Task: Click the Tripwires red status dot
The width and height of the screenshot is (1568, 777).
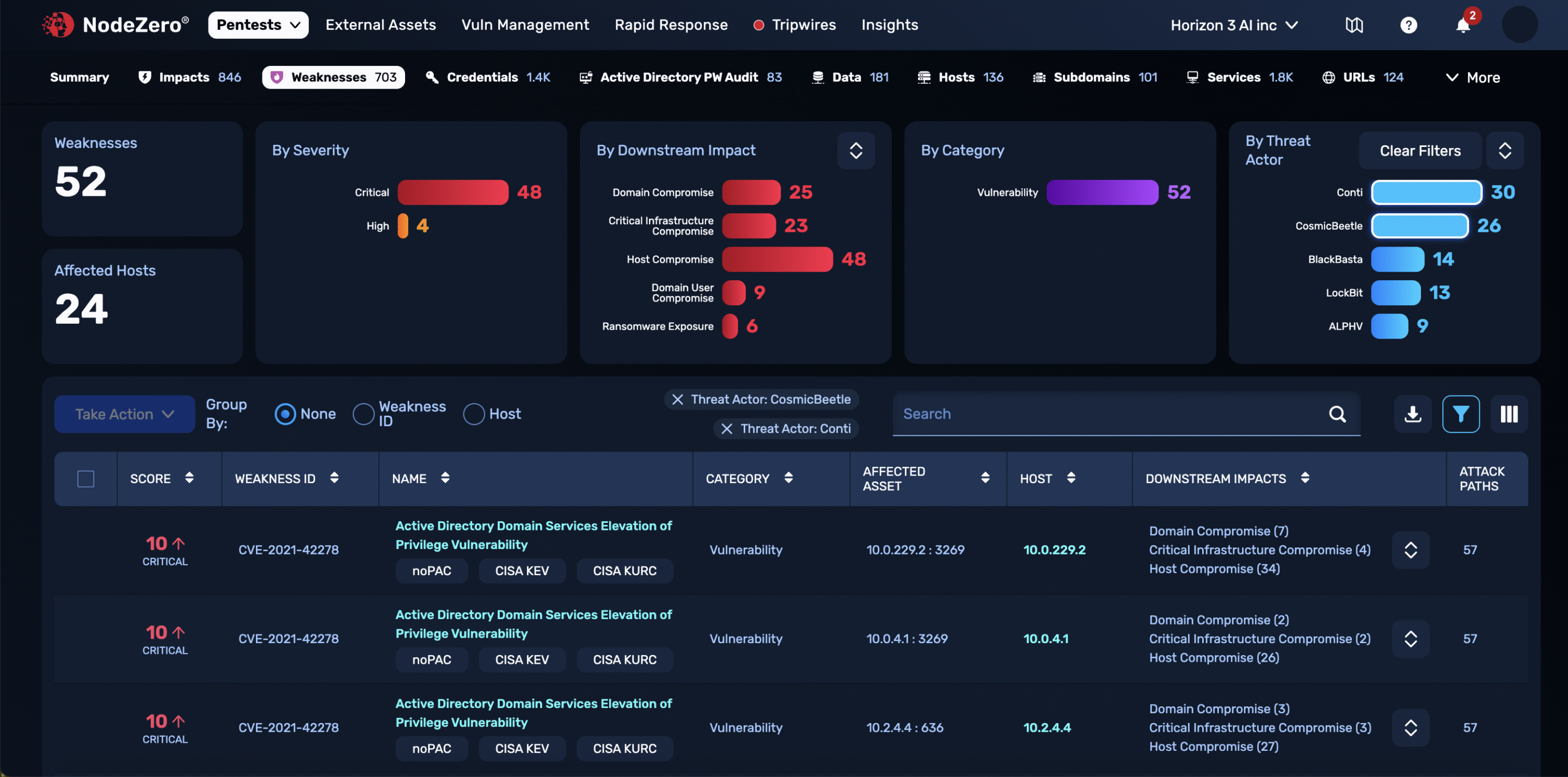Action: [x=758, y=25]
